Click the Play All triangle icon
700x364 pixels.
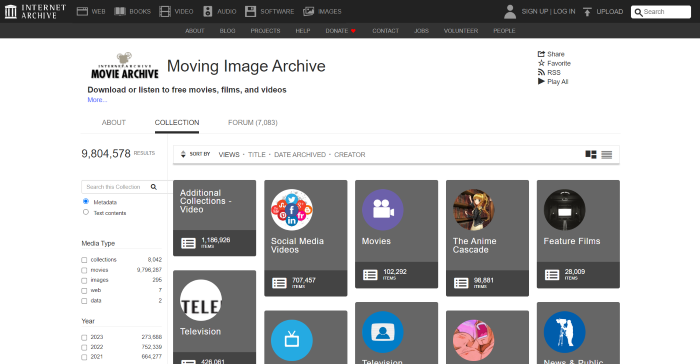coord(541,81)
